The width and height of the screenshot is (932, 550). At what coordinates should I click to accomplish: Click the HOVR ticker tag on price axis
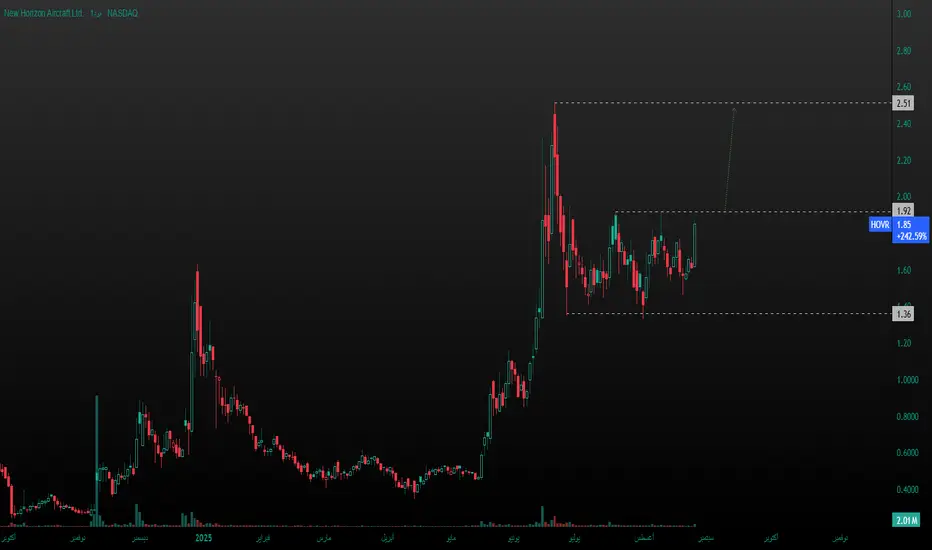[880, 225]
